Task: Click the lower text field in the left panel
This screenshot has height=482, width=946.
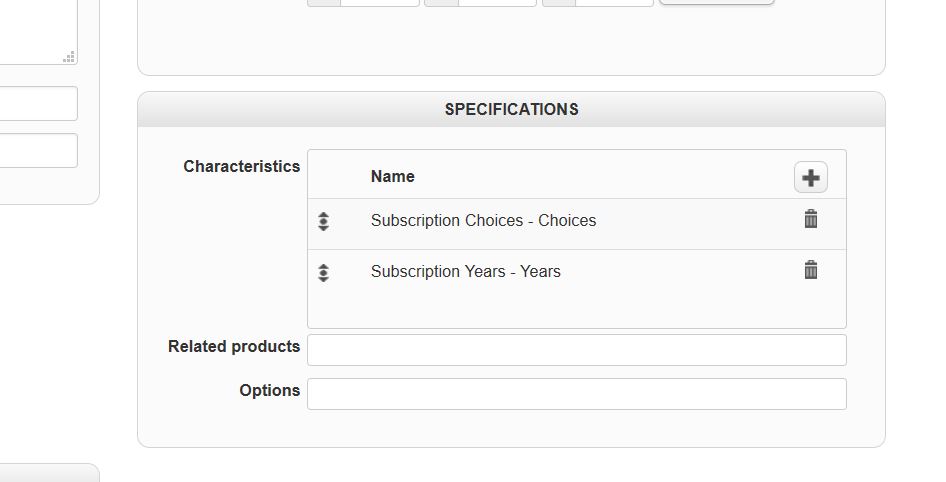Action: [x=37, y=151]
